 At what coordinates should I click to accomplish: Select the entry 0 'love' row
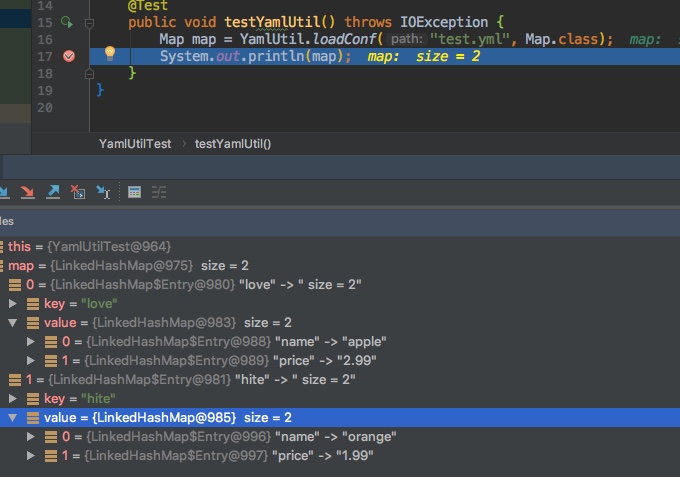click(340, 284)
